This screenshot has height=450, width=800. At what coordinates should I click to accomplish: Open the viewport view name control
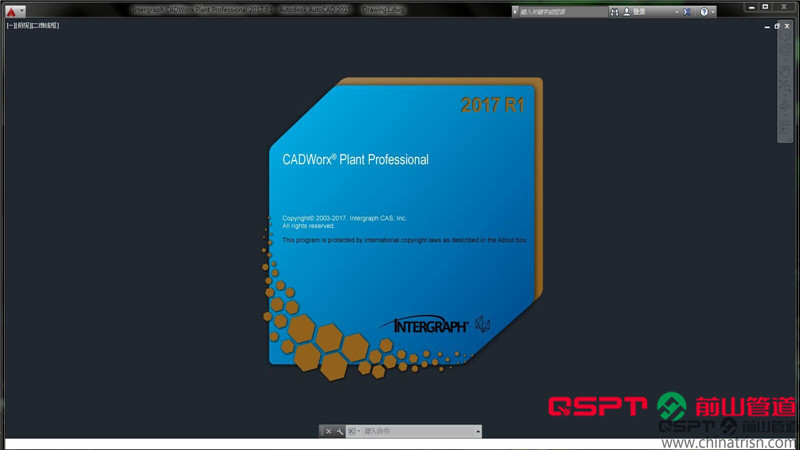pos(20,25)
